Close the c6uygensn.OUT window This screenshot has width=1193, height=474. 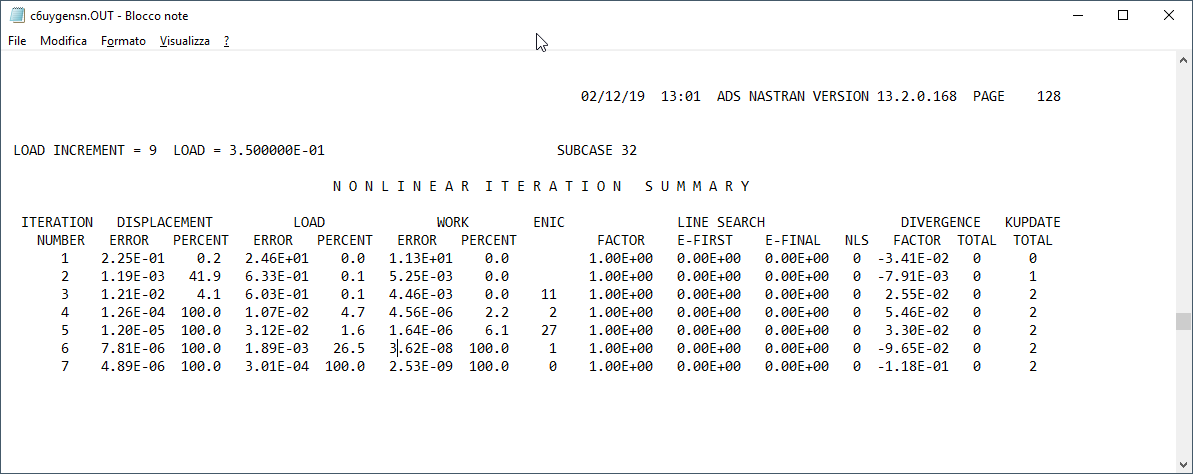click(x=1169, y=16)
